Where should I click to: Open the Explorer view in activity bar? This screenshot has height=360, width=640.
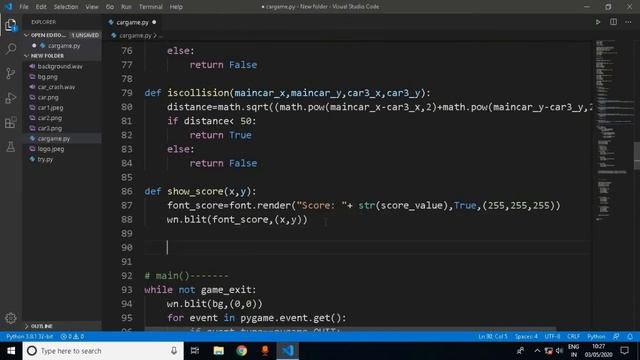pyautogui.click(x=11, y=25)
